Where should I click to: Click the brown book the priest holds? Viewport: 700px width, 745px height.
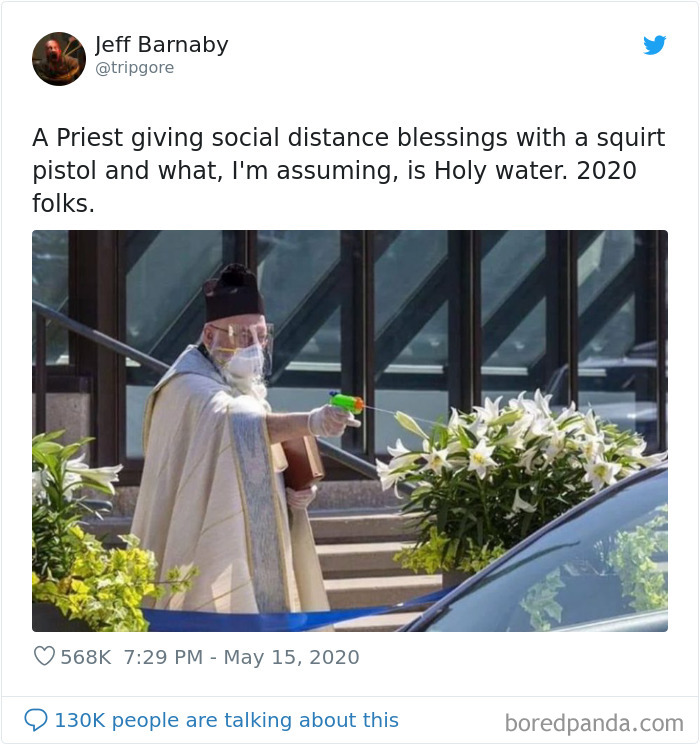[303, 460]
